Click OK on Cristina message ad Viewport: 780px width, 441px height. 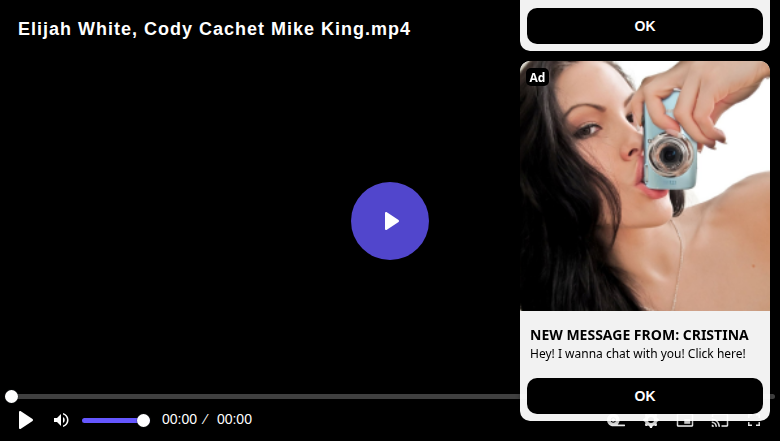pyautogui.click(x=645, y=396)
